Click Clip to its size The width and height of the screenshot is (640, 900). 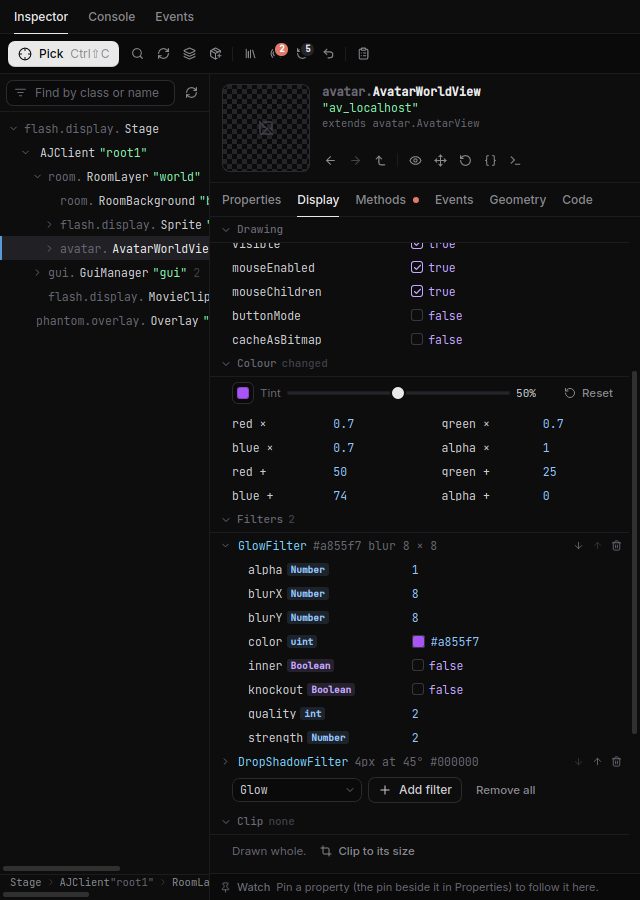(x=367, y=851)
